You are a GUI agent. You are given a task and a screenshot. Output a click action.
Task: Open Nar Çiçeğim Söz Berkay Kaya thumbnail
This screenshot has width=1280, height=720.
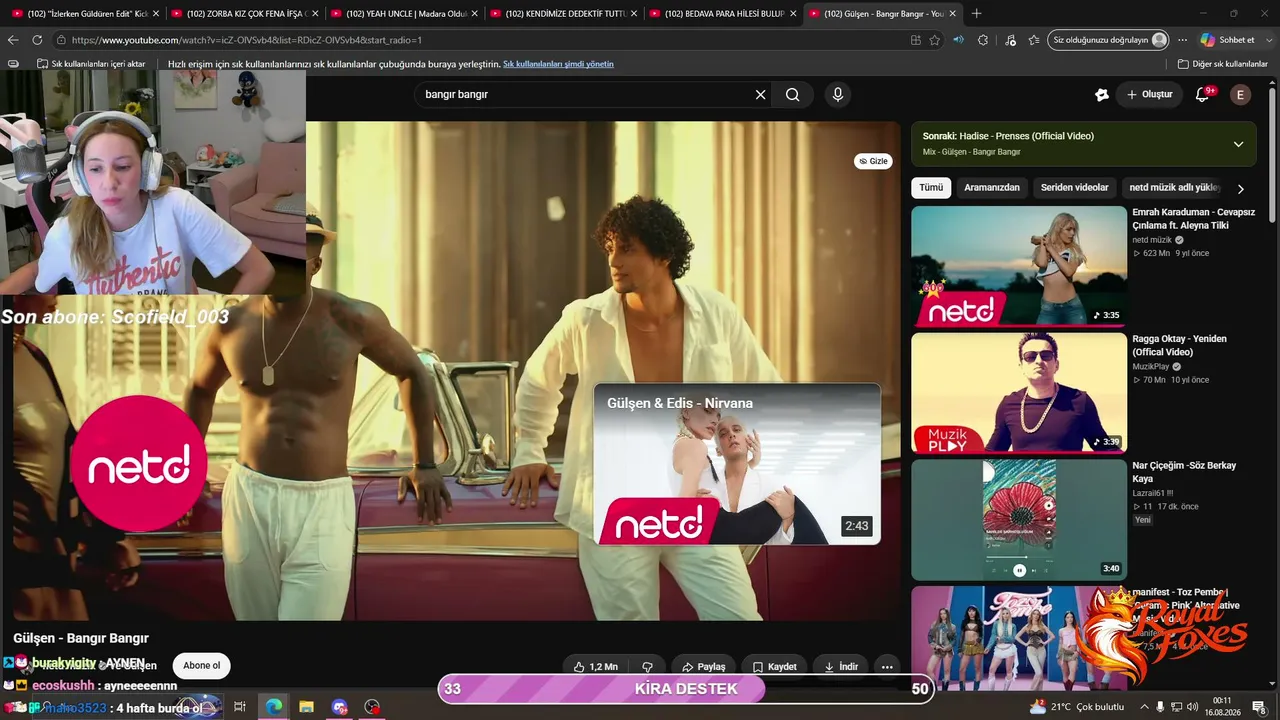[x=1019, y=520]
